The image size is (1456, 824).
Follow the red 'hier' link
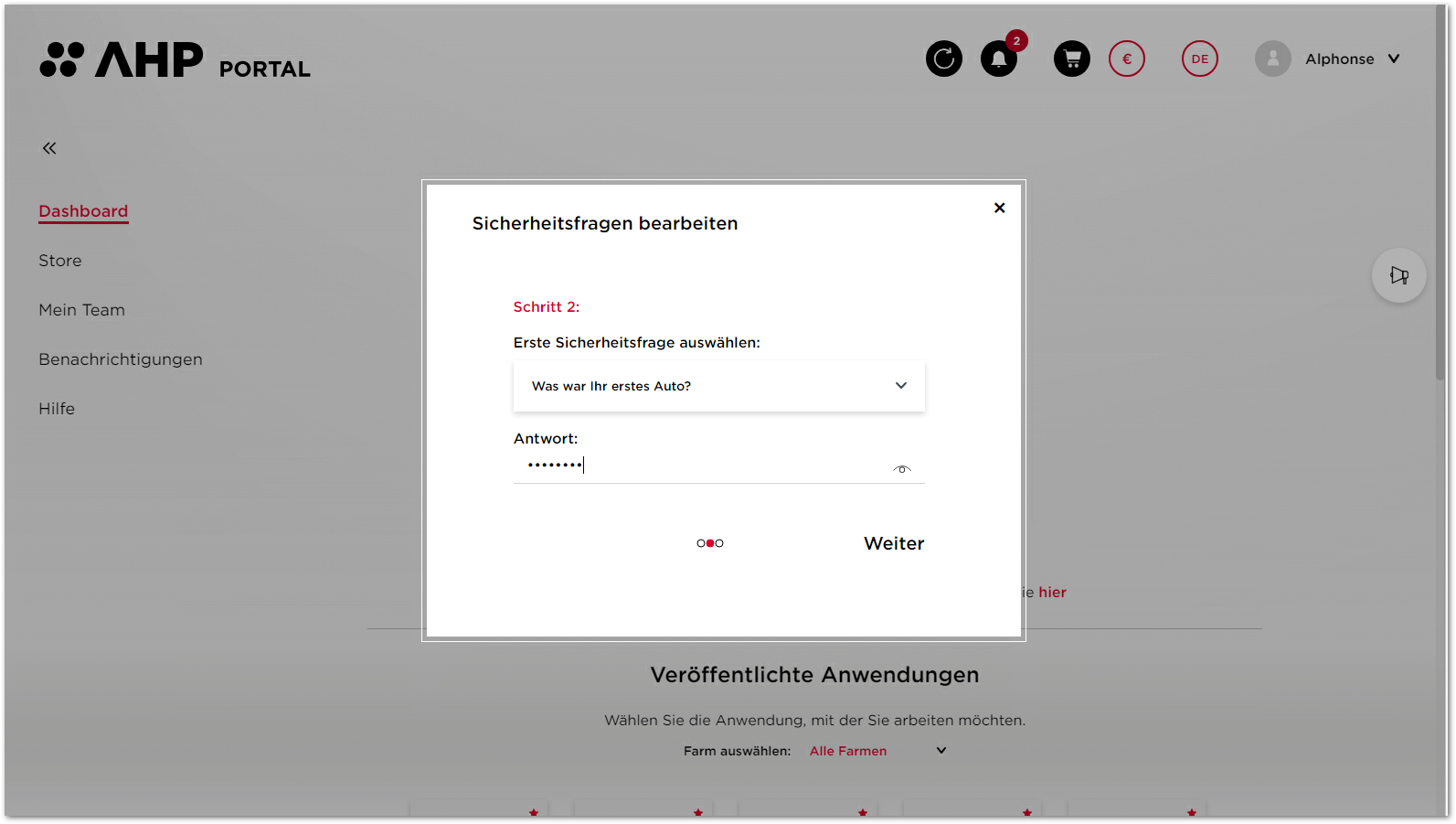pos(1052,593)
